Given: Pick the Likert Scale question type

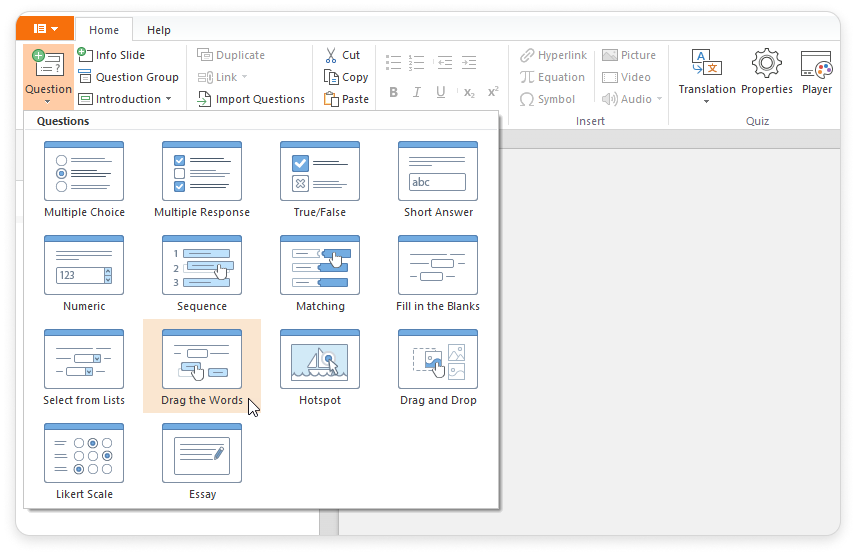Looking at the screenshot, I should [84, 461].
